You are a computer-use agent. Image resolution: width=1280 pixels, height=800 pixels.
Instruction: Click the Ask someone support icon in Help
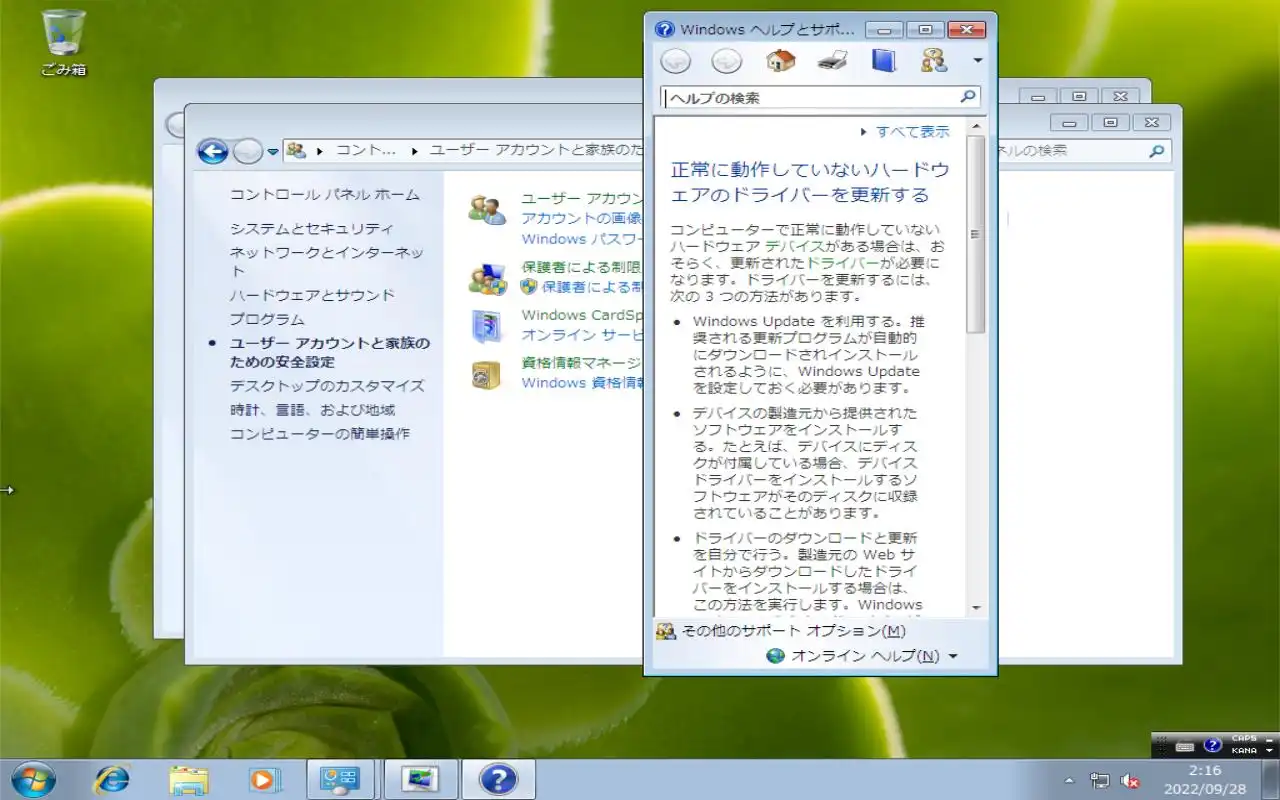[x=934, y=61]
